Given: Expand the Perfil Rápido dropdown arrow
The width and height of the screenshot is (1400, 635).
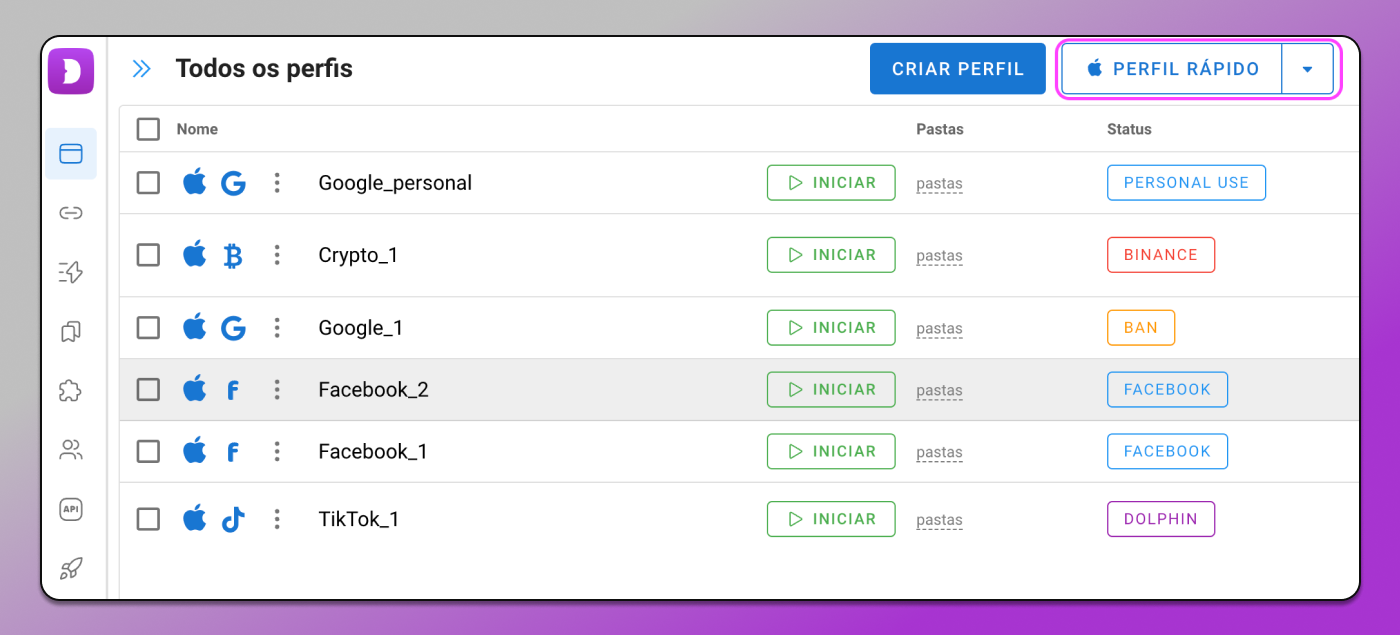Looking at the screenshot, I should tap(1307, 69).
